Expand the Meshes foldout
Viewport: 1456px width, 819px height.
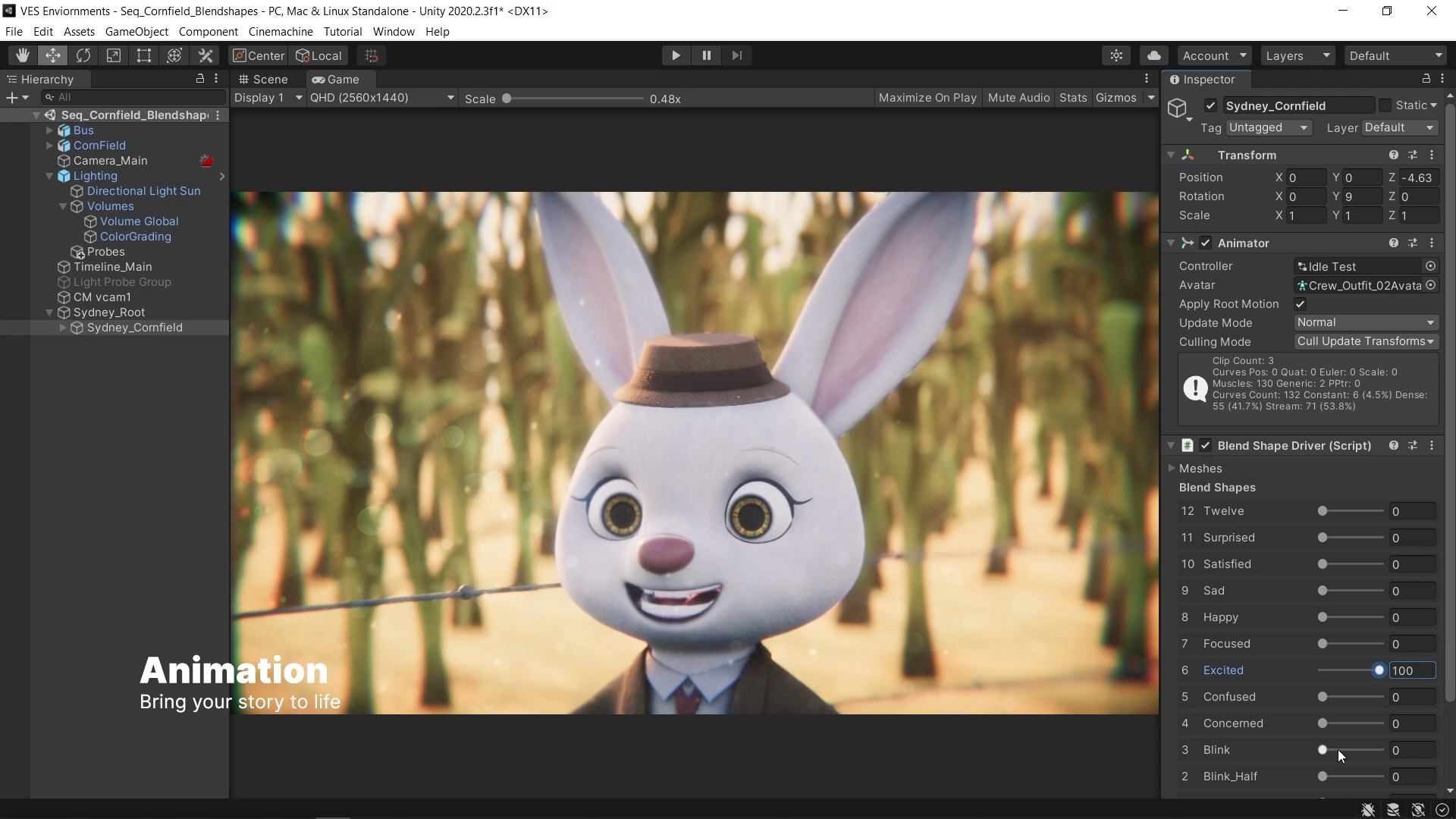click(x=1172, y=469)
